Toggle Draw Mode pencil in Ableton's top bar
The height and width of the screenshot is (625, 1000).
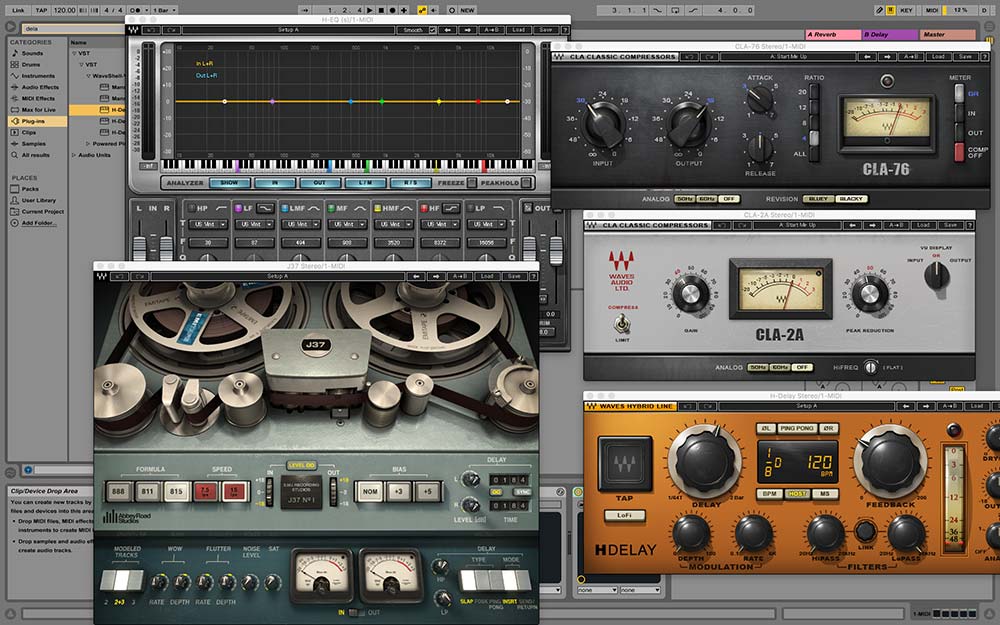(879, 10)
